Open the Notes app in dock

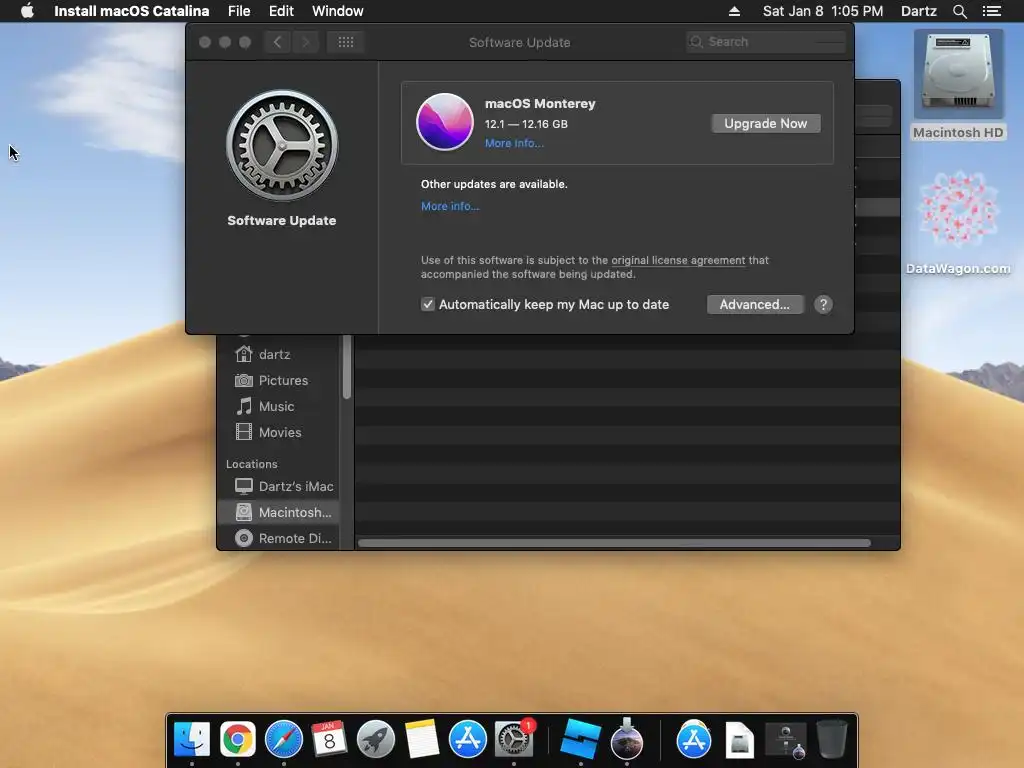point(421,739)
